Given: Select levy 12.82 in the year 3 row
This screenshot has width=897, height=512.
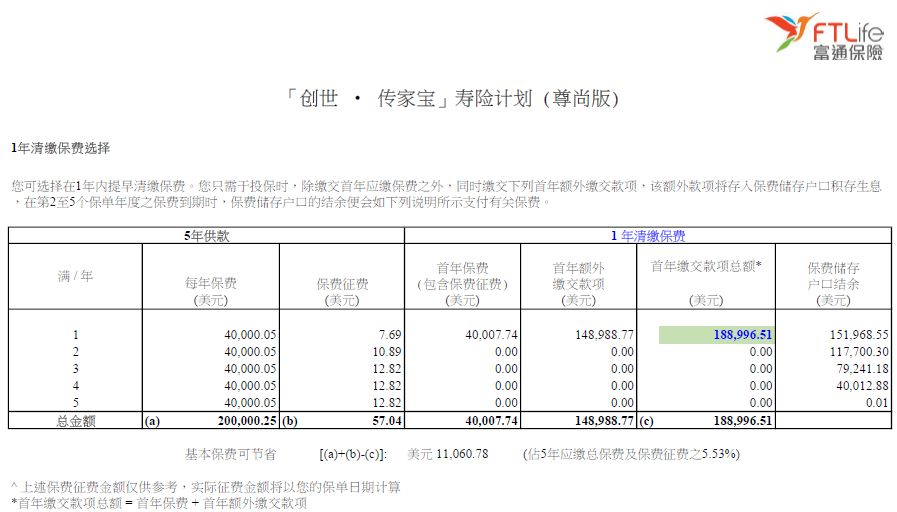Looking at the screenshot, I should [387, 369].
